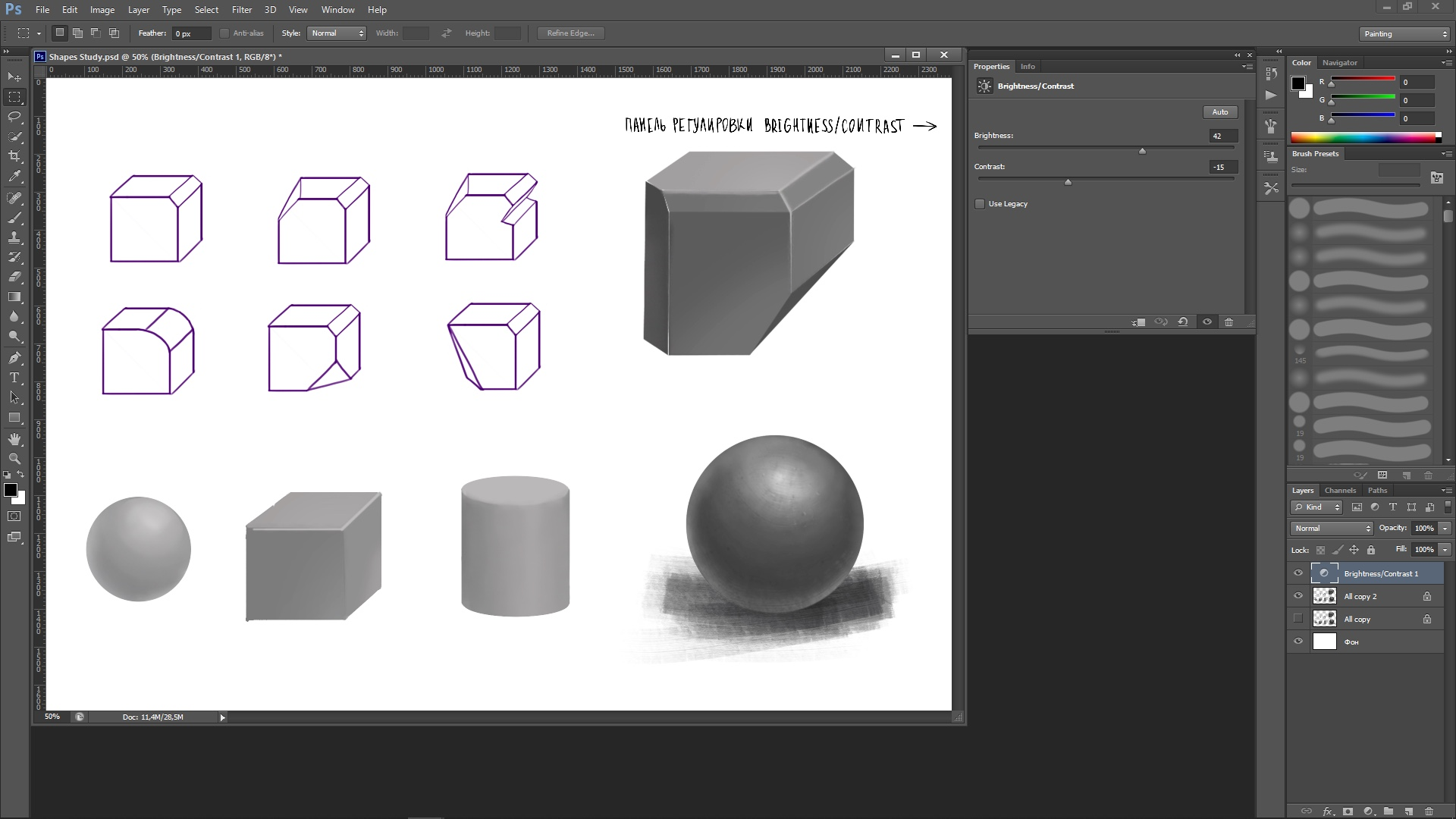Toggle the Anti-alias checkbox

[224, 33]
